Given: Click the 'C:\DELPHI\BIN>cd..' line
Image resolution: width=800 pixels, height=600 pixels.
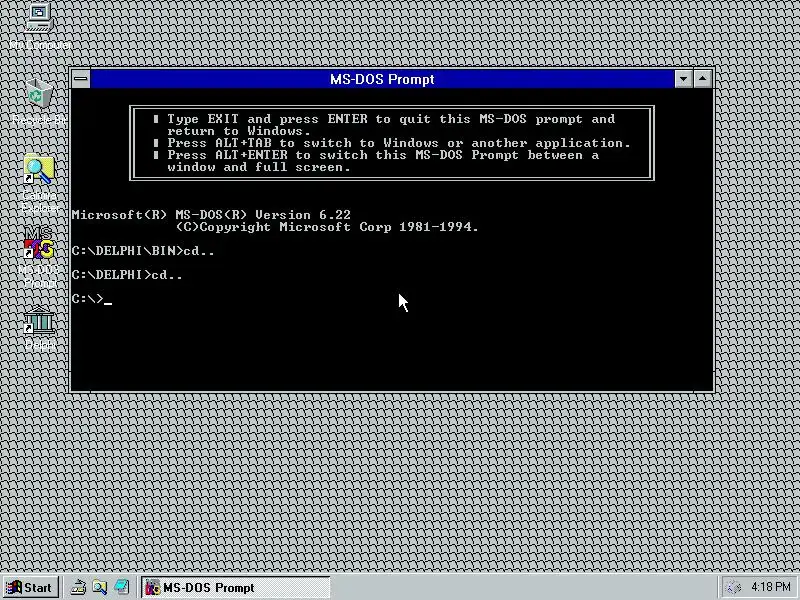Looking at the screenshot, I should tap(143, 251).
